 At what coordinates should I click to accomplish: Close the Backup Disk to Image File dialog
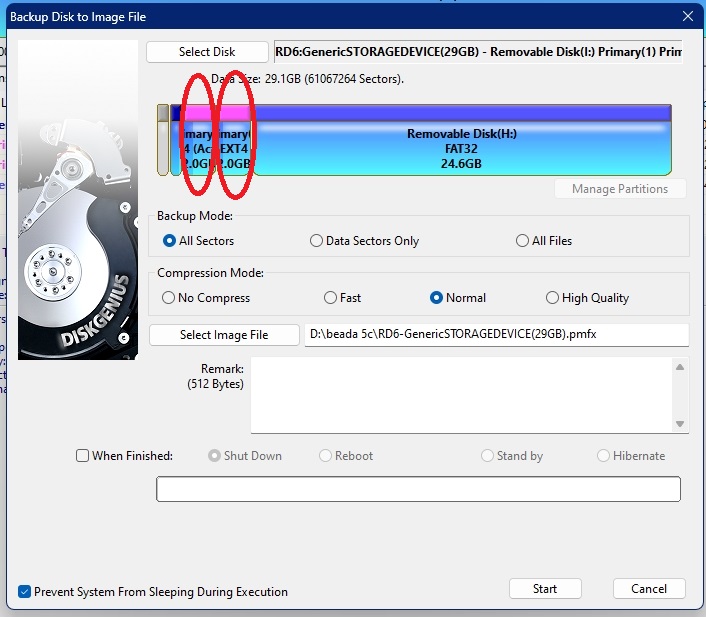tap(687, 16)
